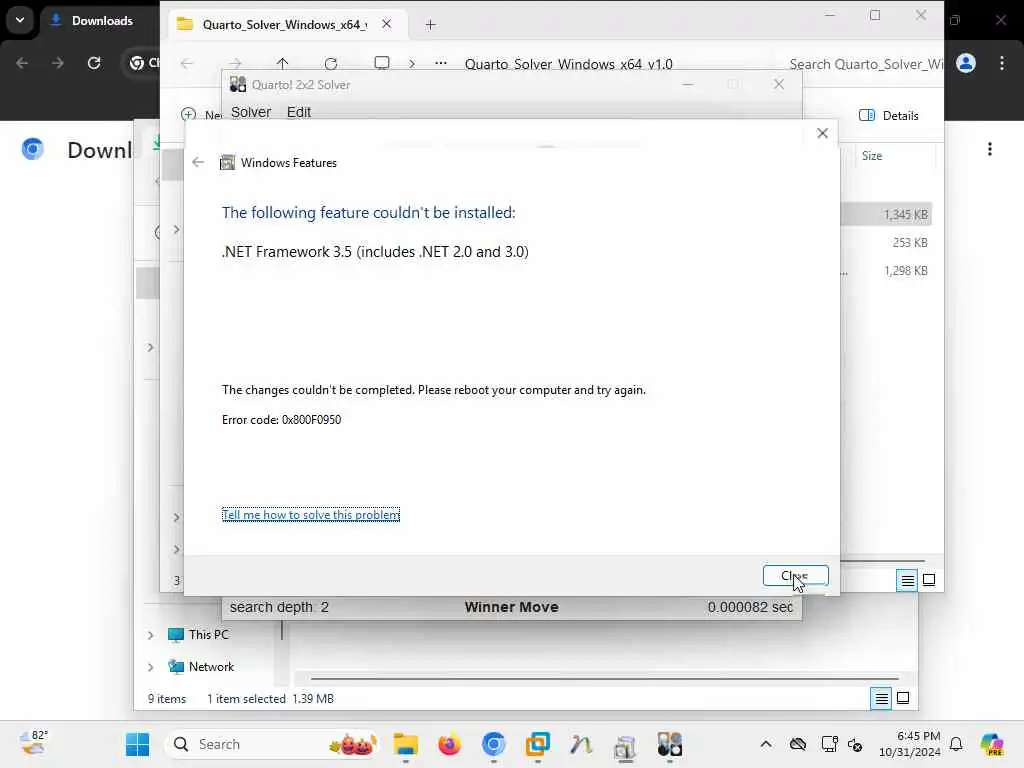Image resolution: width=1024 pixels, height=768 pixels.
Task: Switch front Explorer to details list view
Action: (907, 580)
